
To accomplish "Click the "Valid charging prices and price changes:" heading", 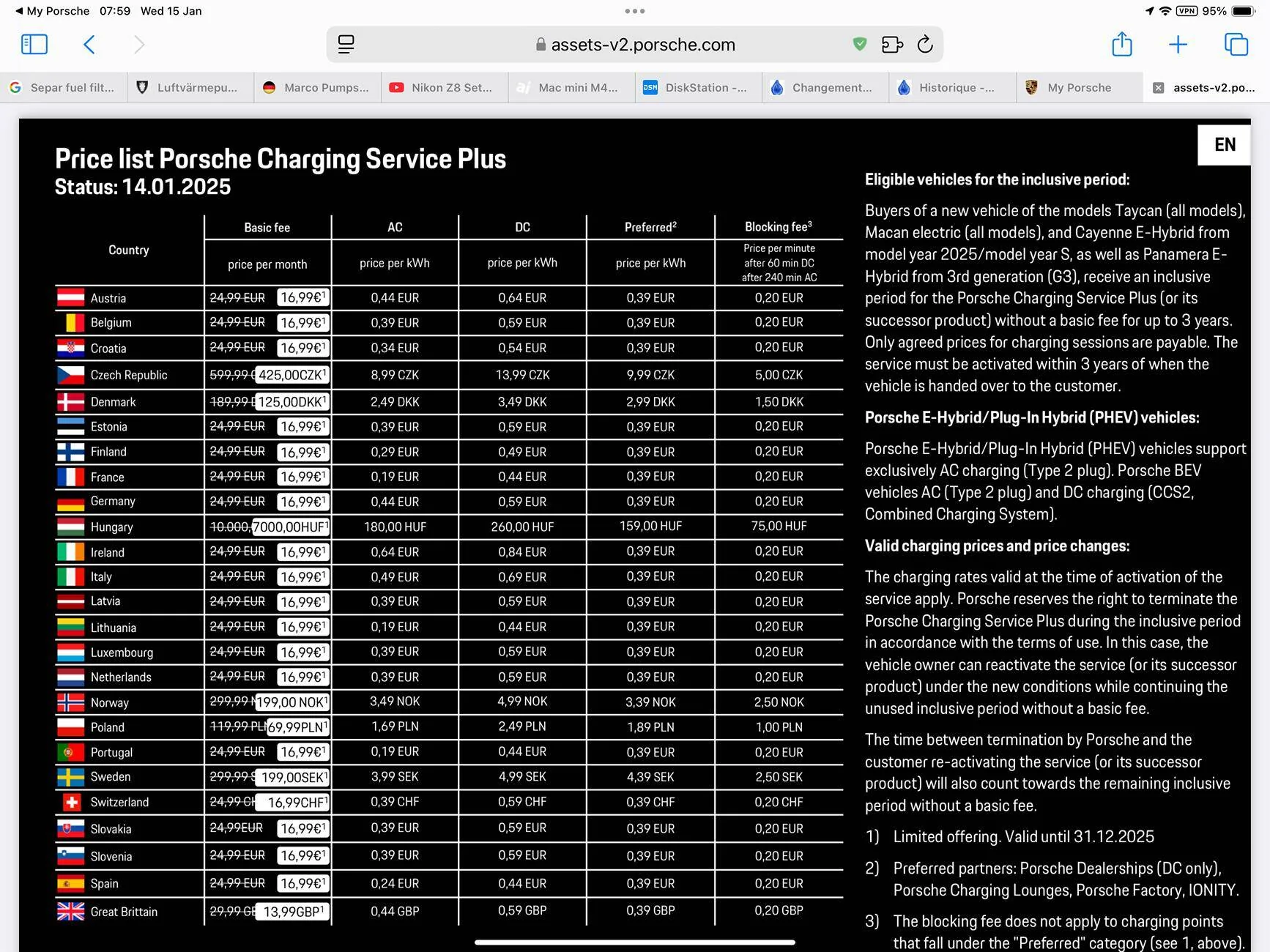I will point(997,546).
